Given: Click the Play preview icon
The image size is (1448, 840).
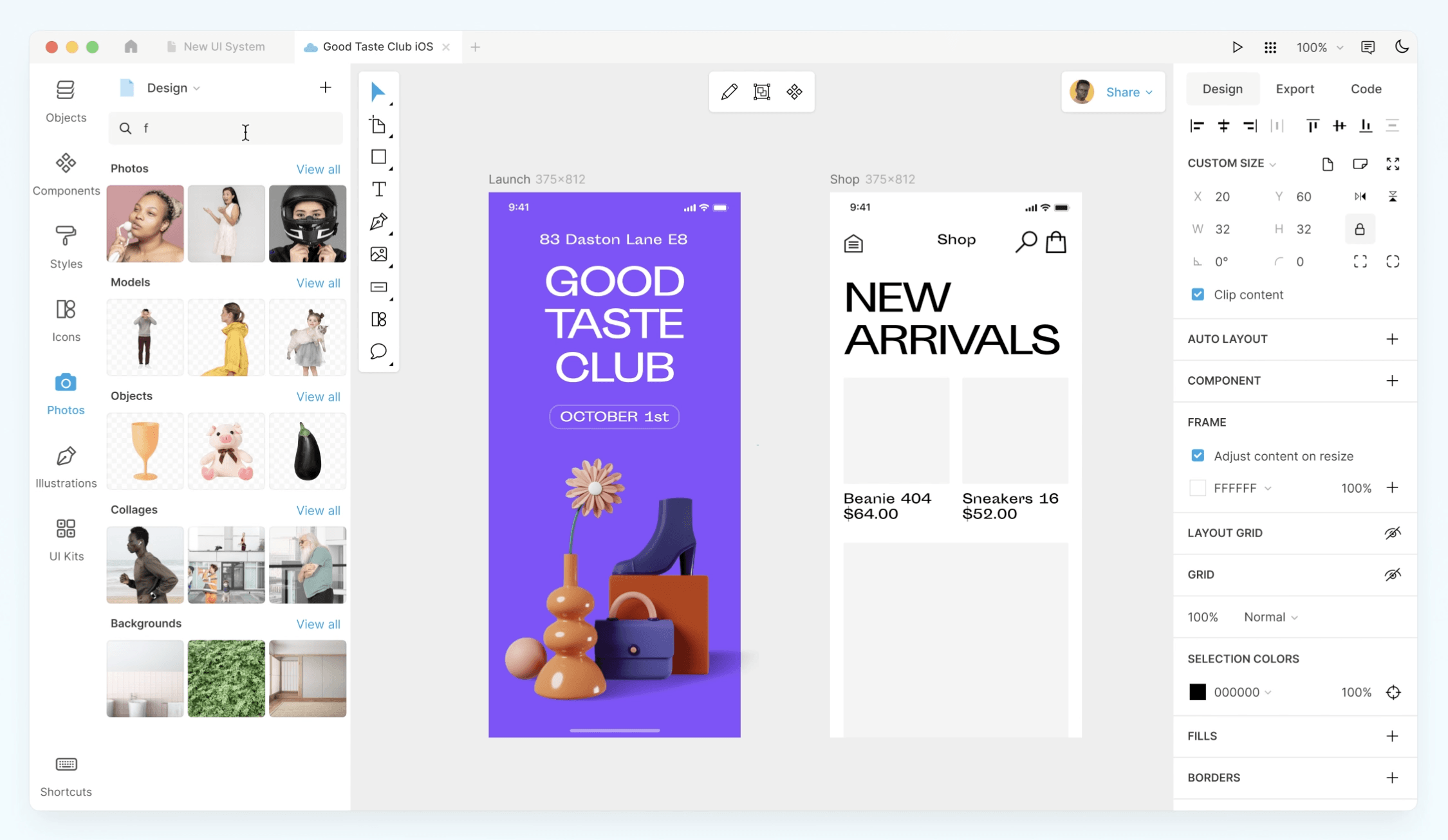Looking at the screenshot, I should 1237,47.
